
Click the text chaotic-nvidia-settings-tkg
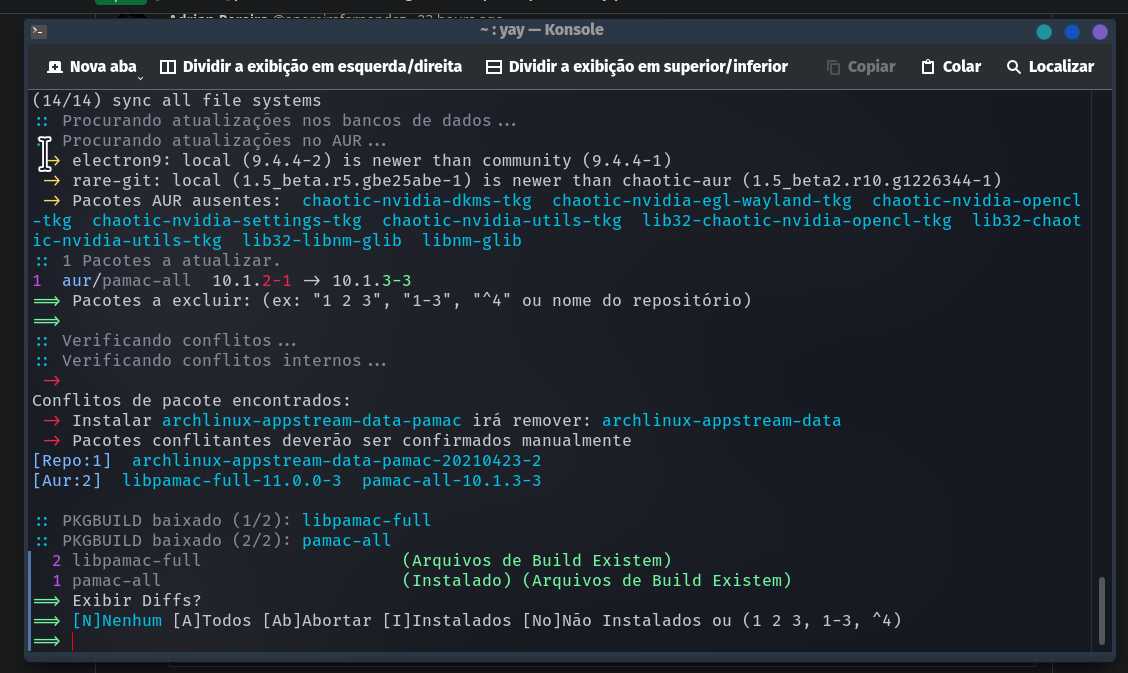point(227,221)
